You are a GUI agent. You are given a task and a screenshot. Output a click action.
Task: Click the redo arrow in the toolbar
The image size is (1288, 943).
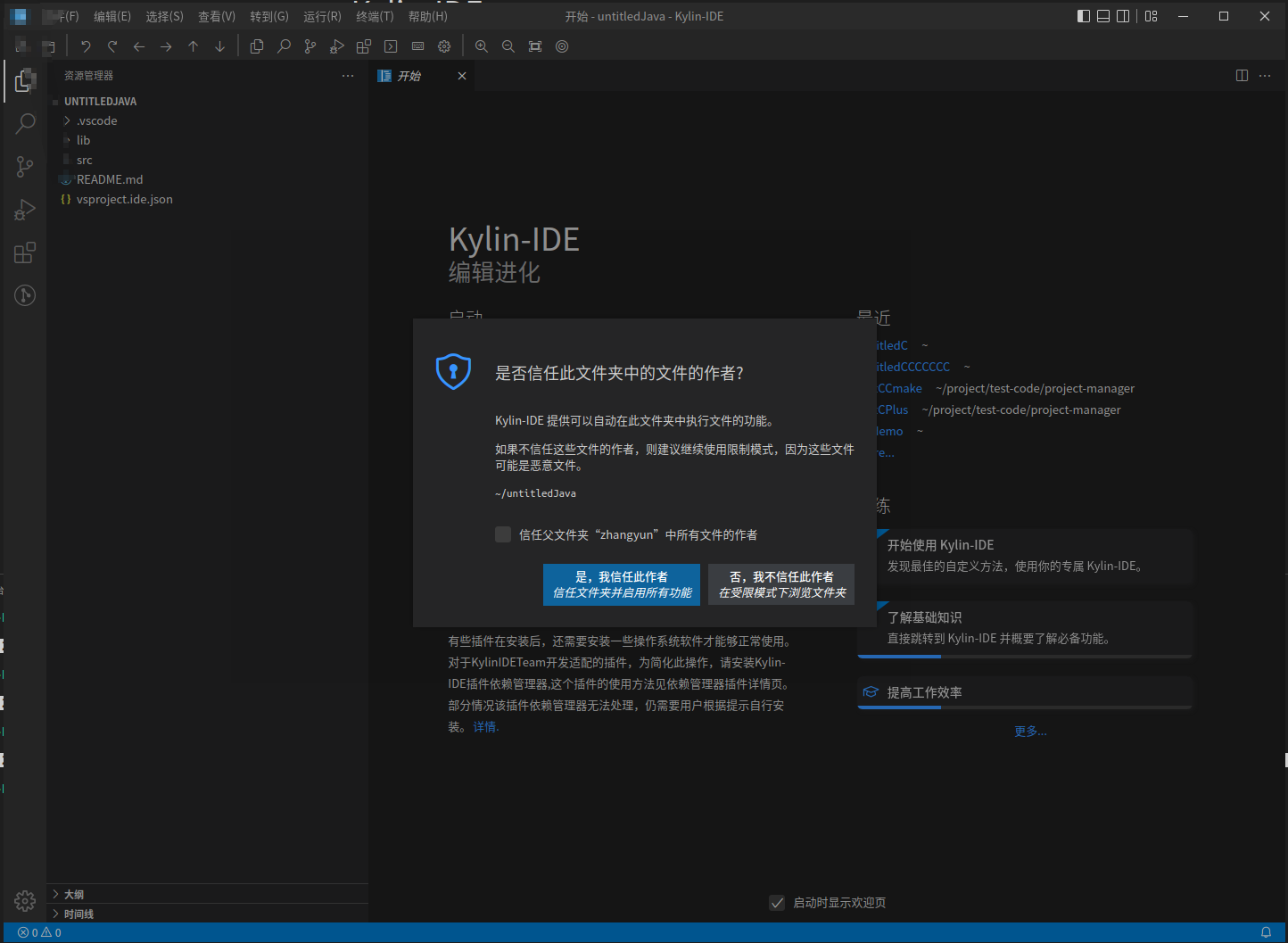pos(112,46)
